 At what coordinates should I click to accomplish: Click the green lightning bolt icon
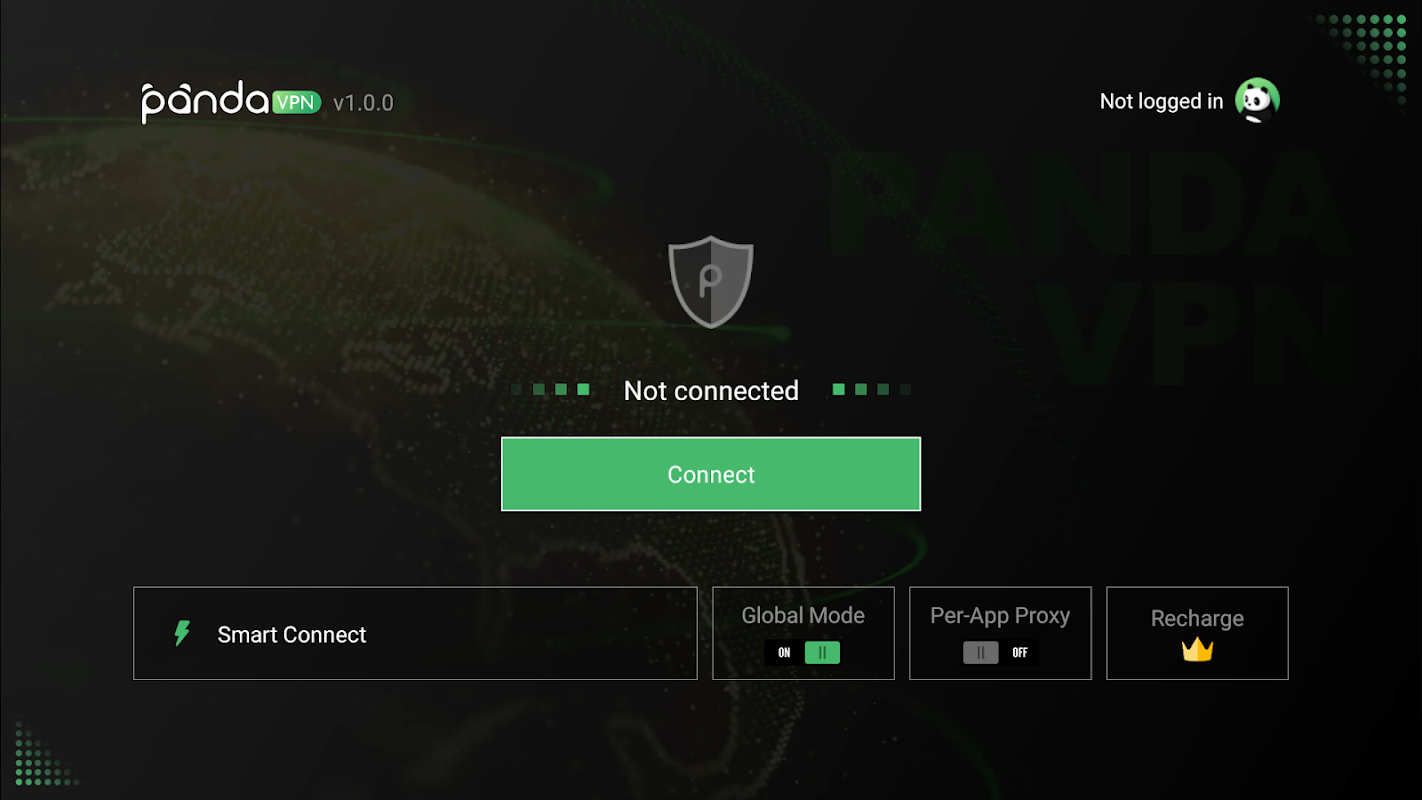click(x=182, y=633)
